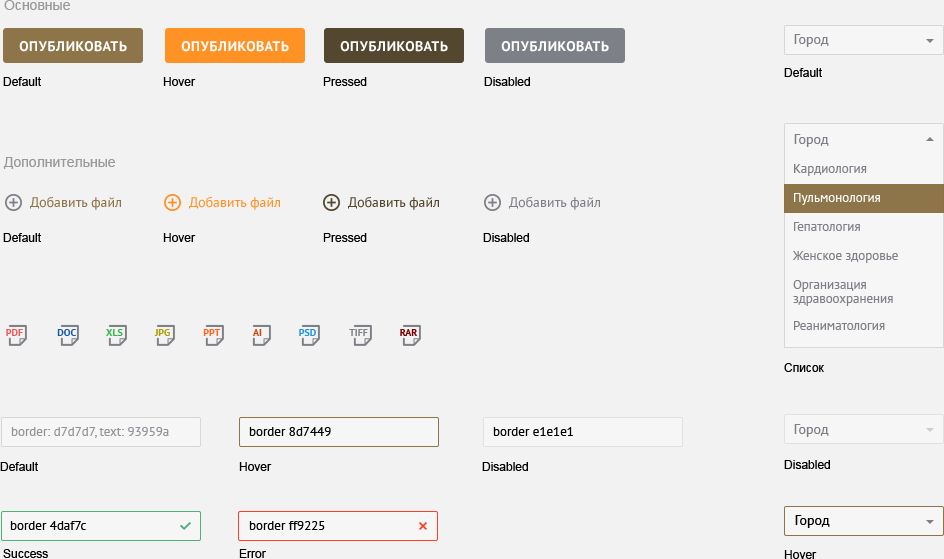The height and width of the screenshot is (559, 944).
Task: Click the TIFF file type icon
Action: tap(360, 336)
